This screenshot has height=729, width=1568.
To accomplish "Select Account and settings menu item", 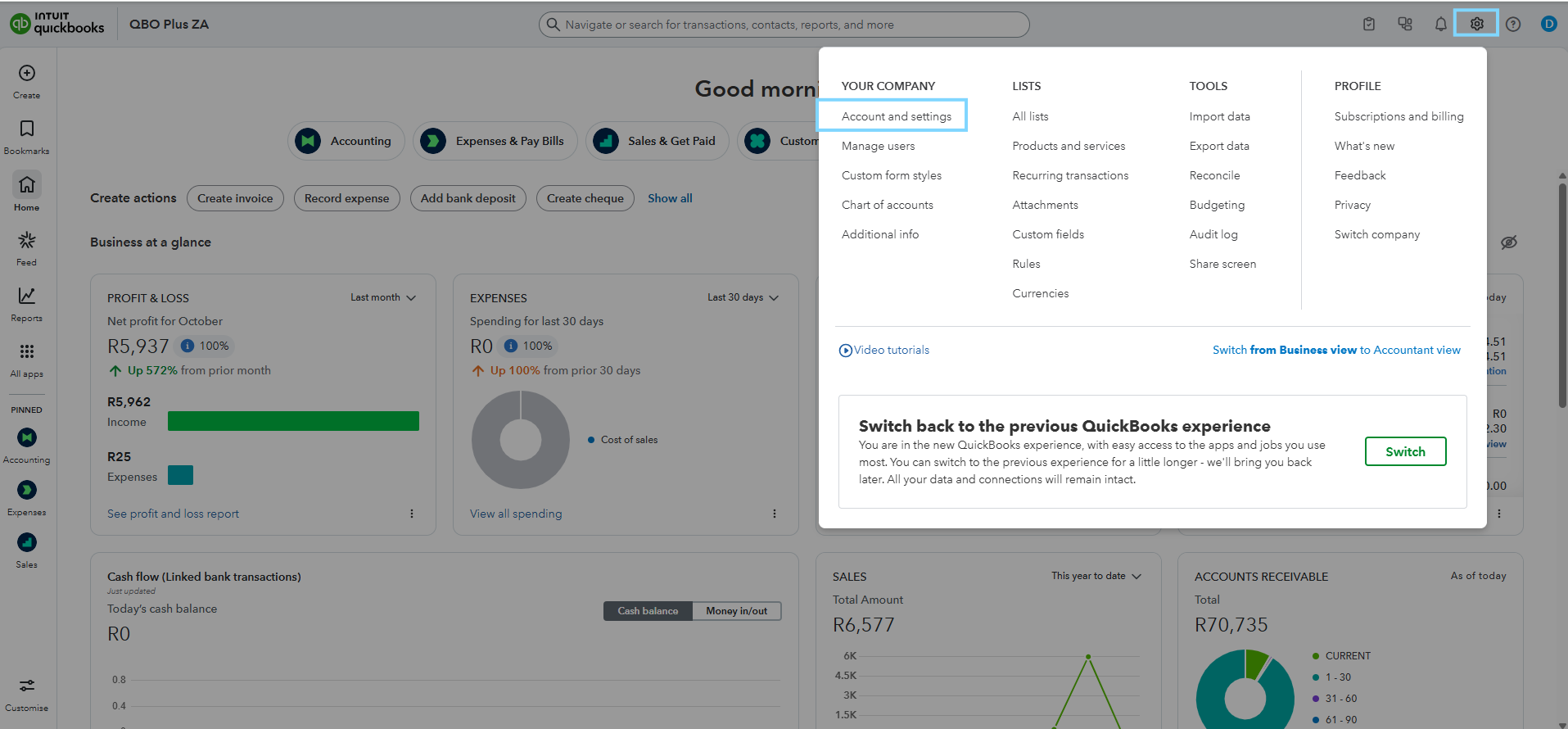I will (896, 116).
